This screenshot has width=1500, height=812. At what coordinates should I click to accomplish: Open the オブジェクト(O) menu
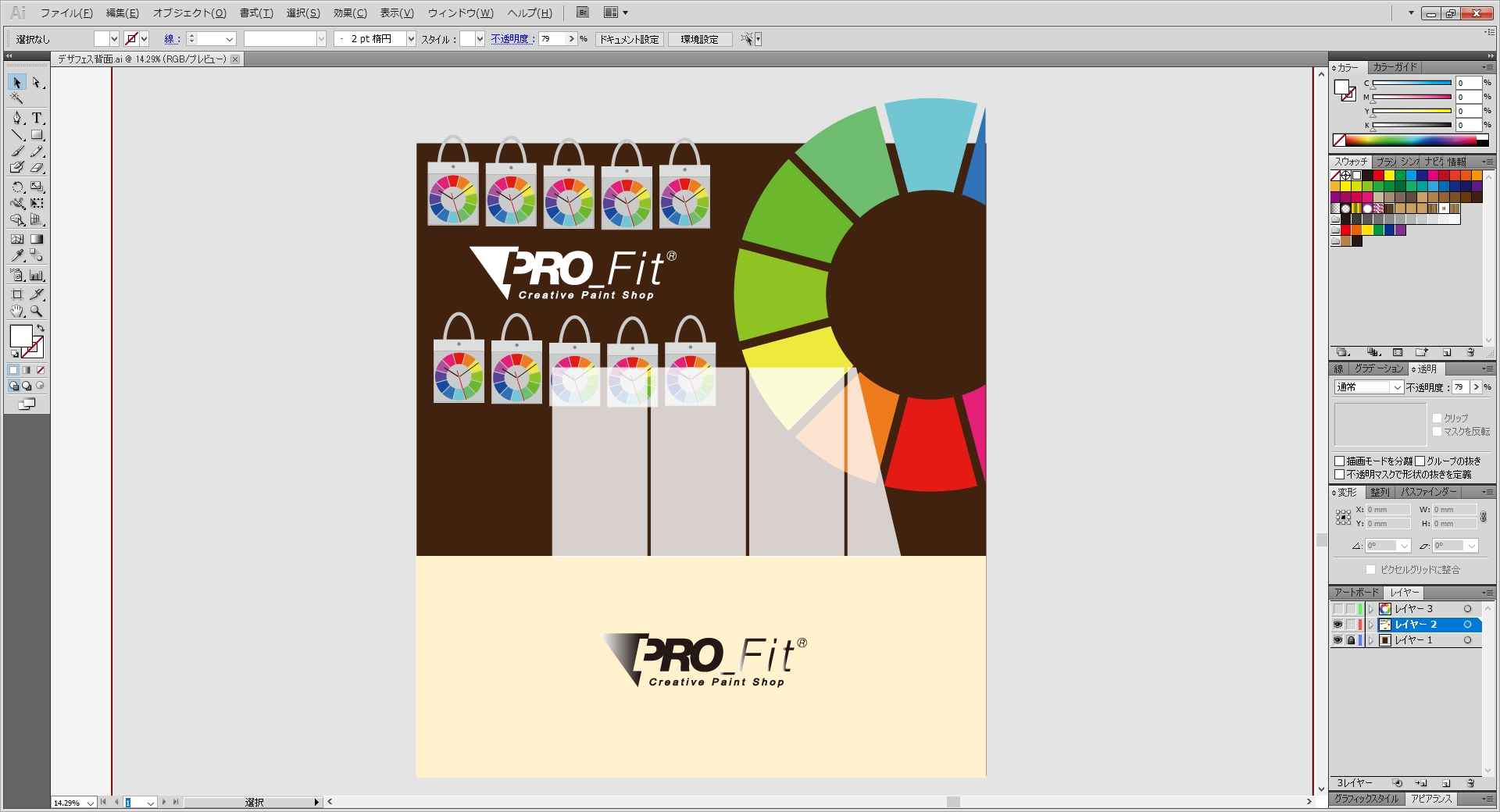[189, 13]
